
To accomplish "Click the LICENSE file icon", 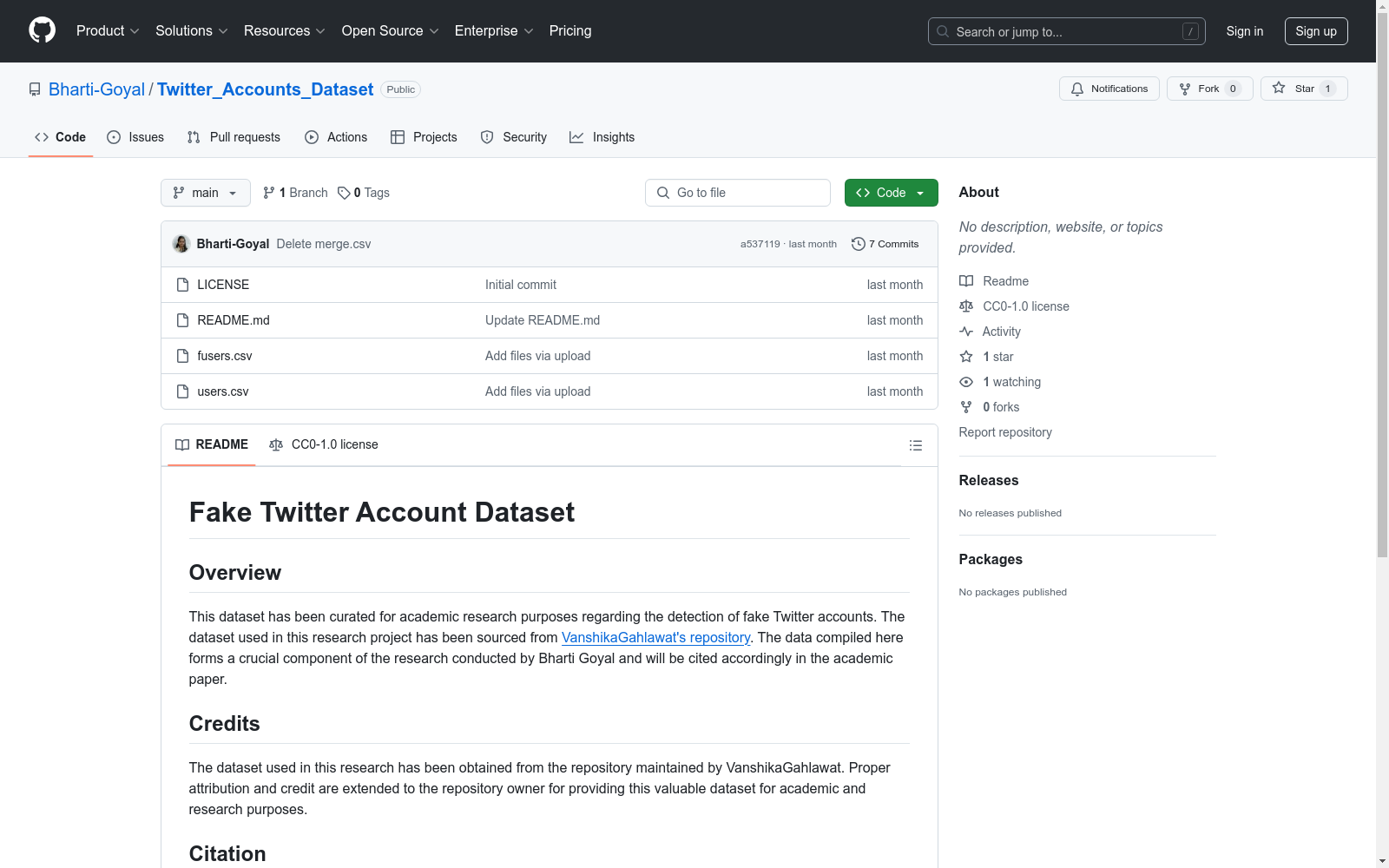I will (182, 285).
